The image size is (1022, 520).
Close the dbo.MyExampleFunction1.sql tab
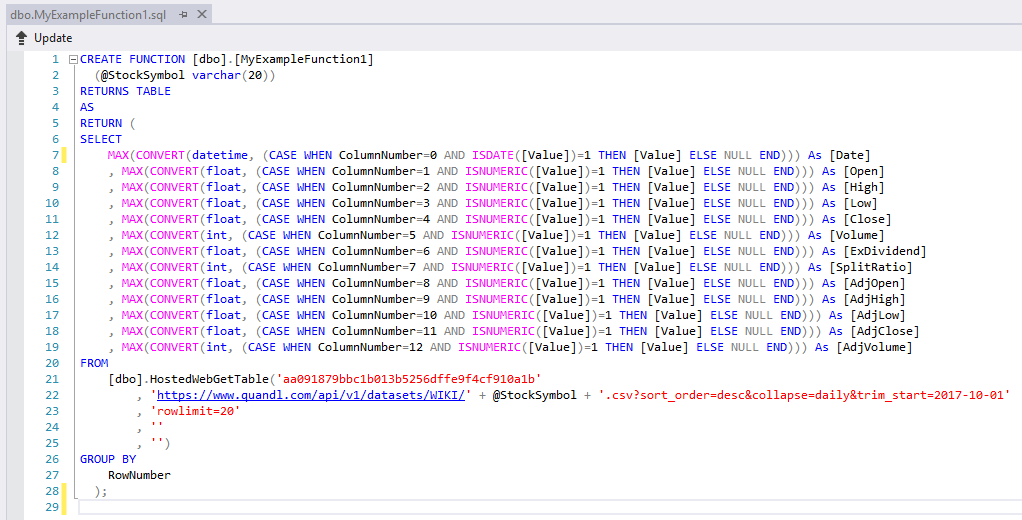[x=202, y=14]
